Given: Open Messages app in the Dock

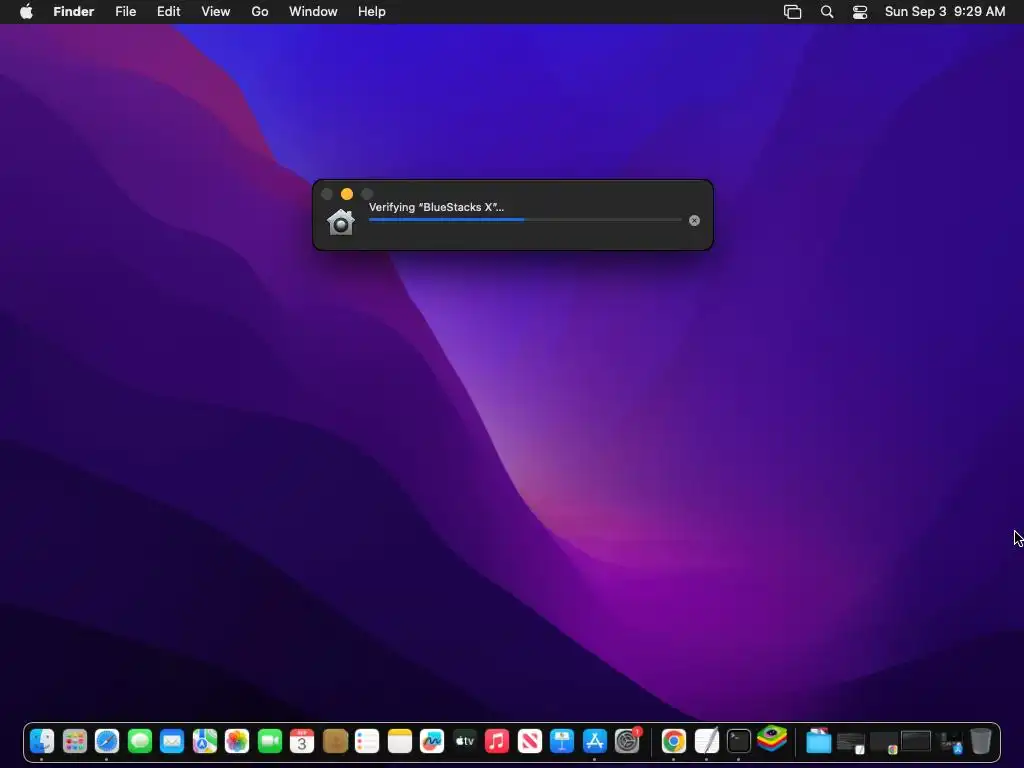Looking at the screenshot, I should coord(140,741).
